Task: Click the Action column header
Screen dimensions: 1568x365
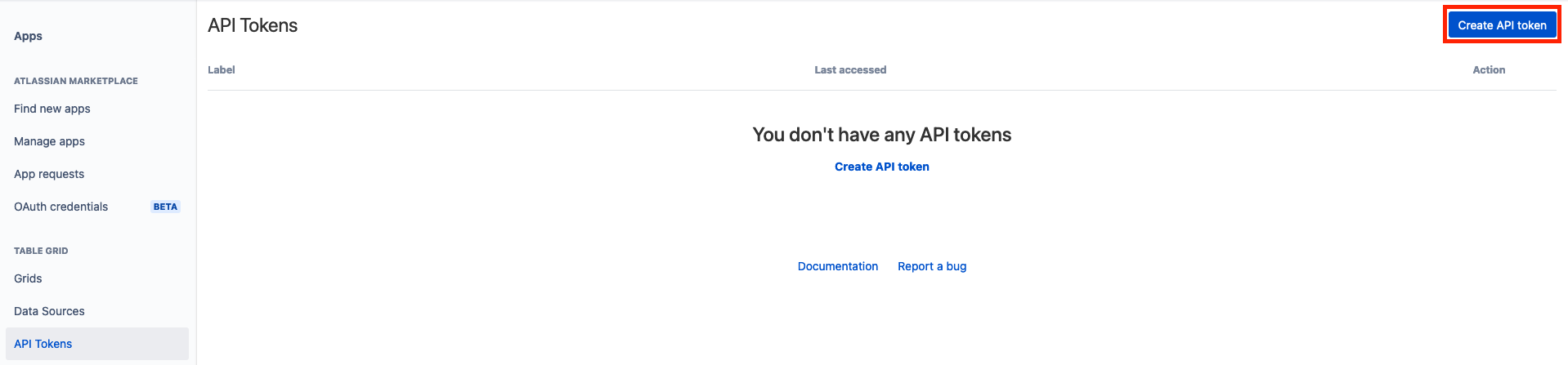Action: (1488, 70)
